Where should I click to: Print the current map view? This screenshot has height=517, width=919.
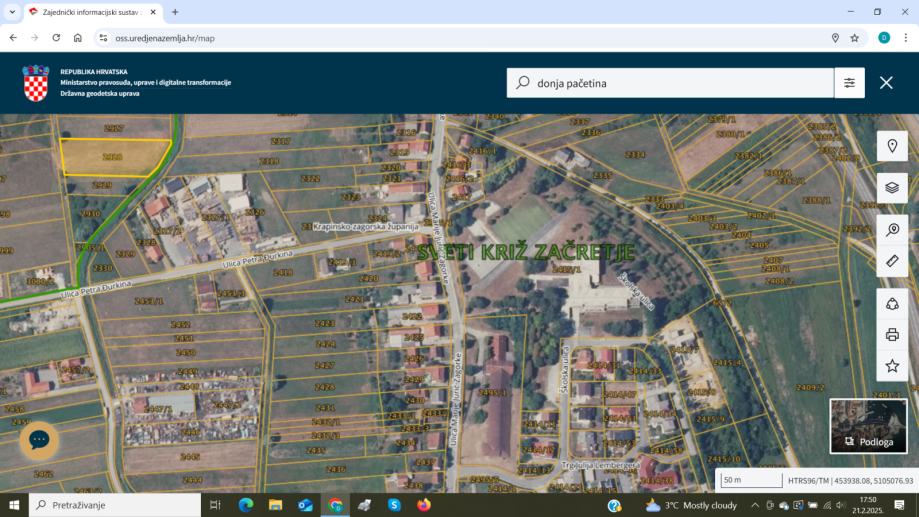tap(892, 335)
